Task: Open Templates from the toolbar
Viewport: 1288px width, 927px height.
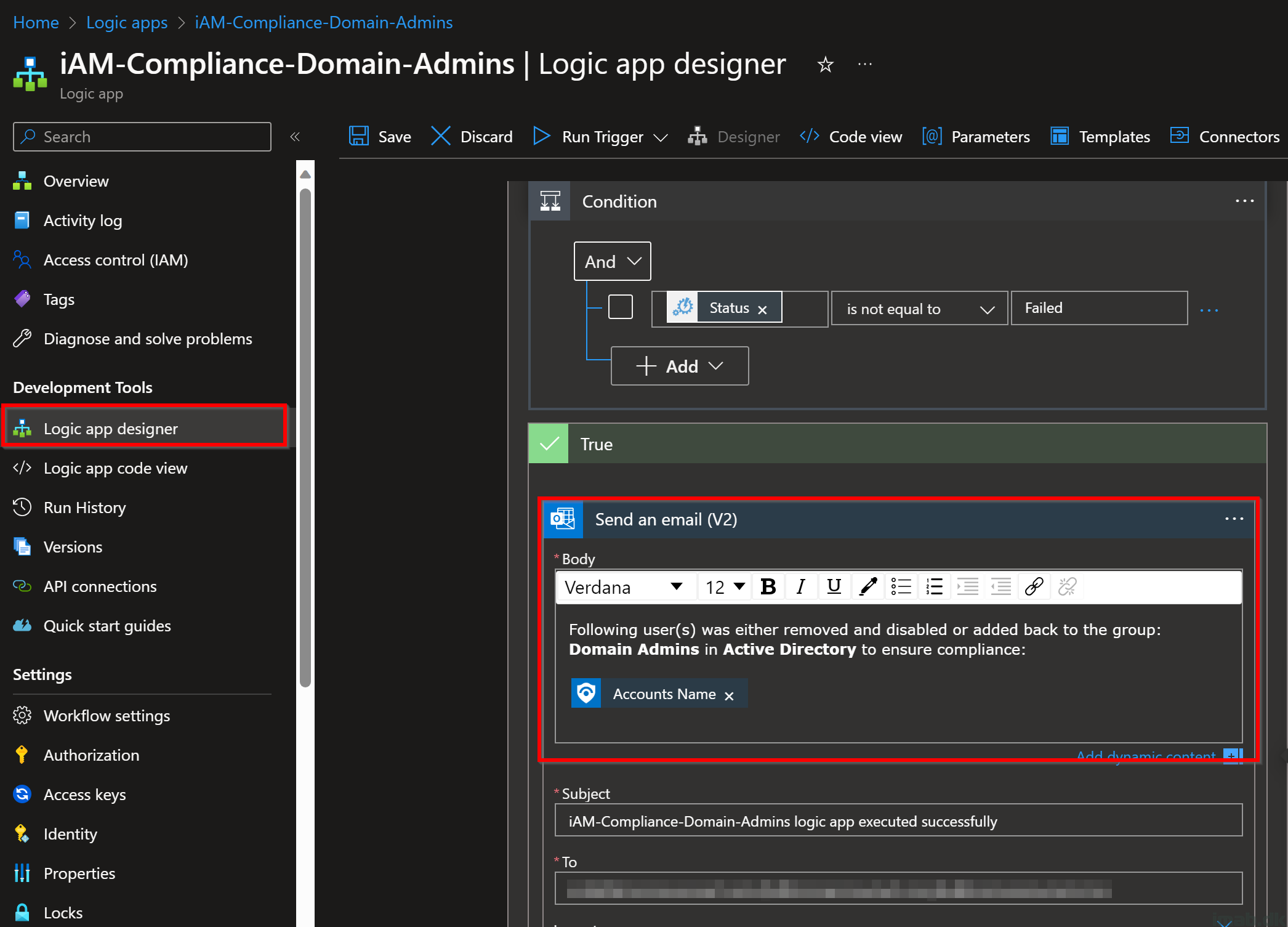Action: 1100,136
